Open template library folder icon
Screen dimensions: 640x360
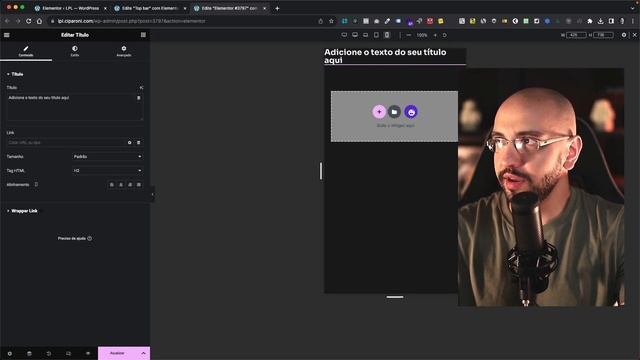394,112
